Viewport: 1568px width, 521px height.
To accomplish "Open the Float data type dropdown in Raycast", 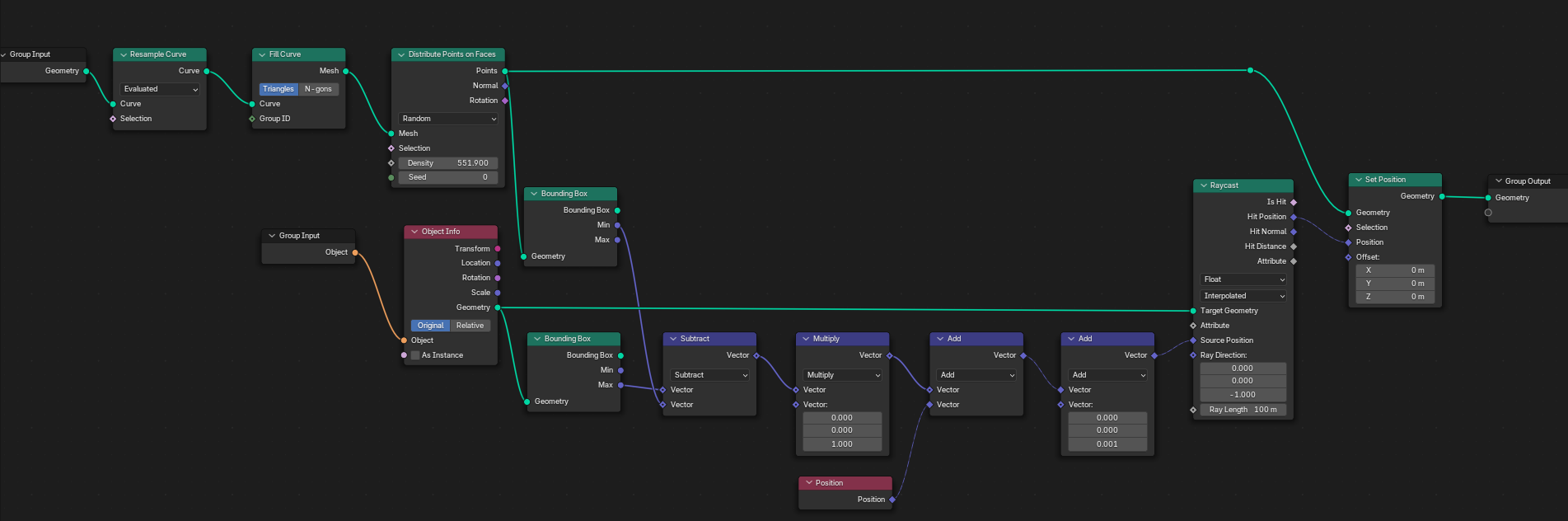I will click(x=1243, y=279).
